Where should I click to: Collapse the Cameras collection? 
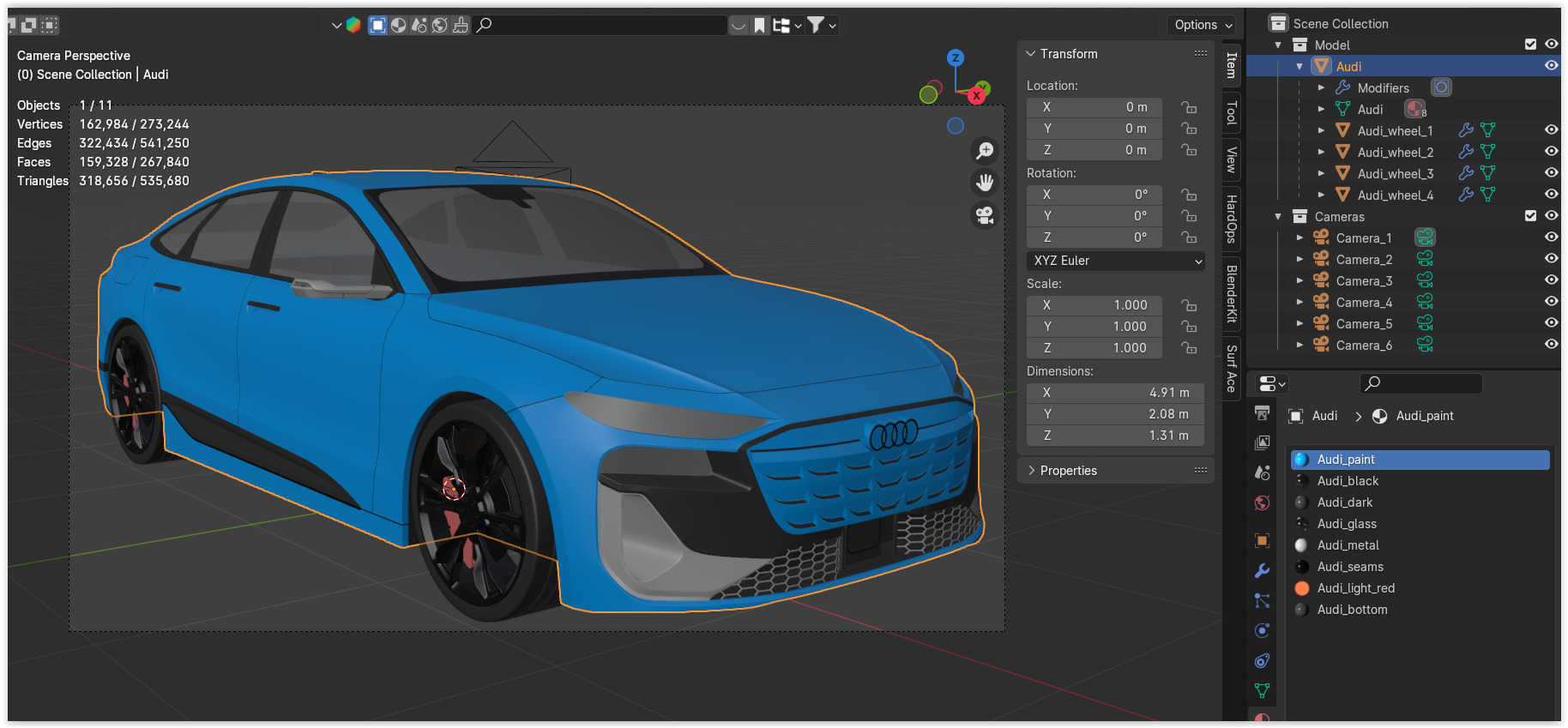point(1278,217)
